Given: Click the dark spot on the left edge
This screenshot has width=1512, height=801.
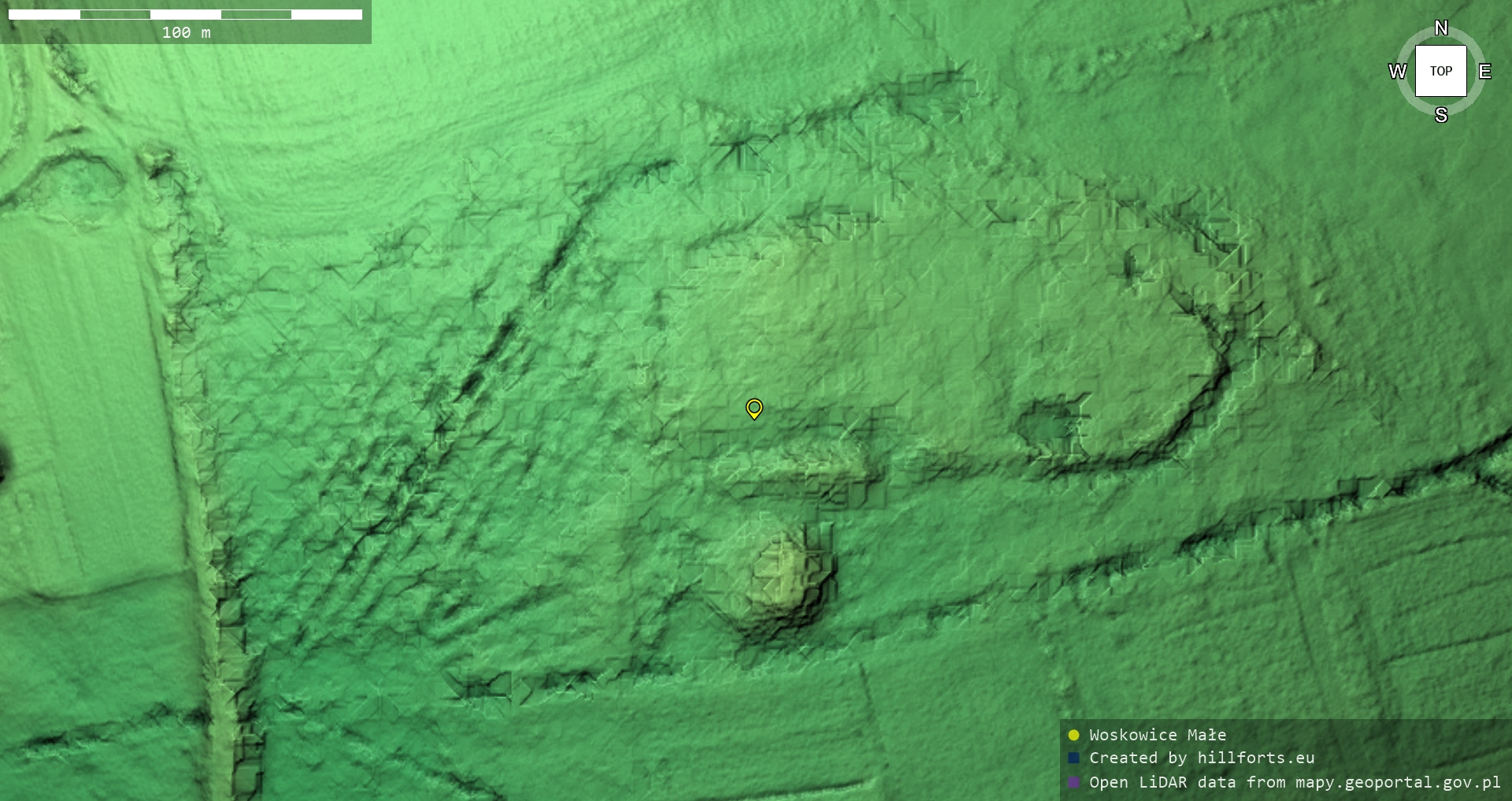Looking at the screenshot, I should tap(2, 463).
